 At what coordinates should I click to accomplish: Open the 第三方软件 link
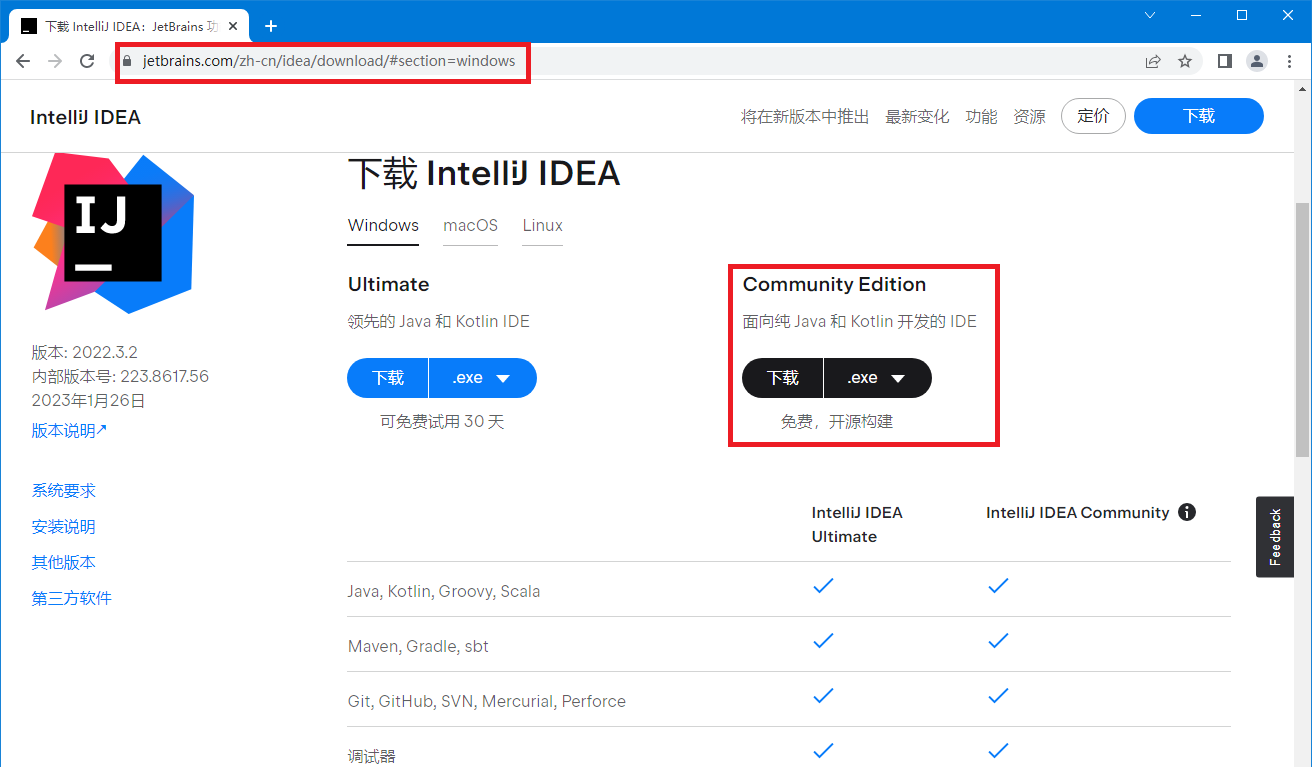click(x=72, y=598)
